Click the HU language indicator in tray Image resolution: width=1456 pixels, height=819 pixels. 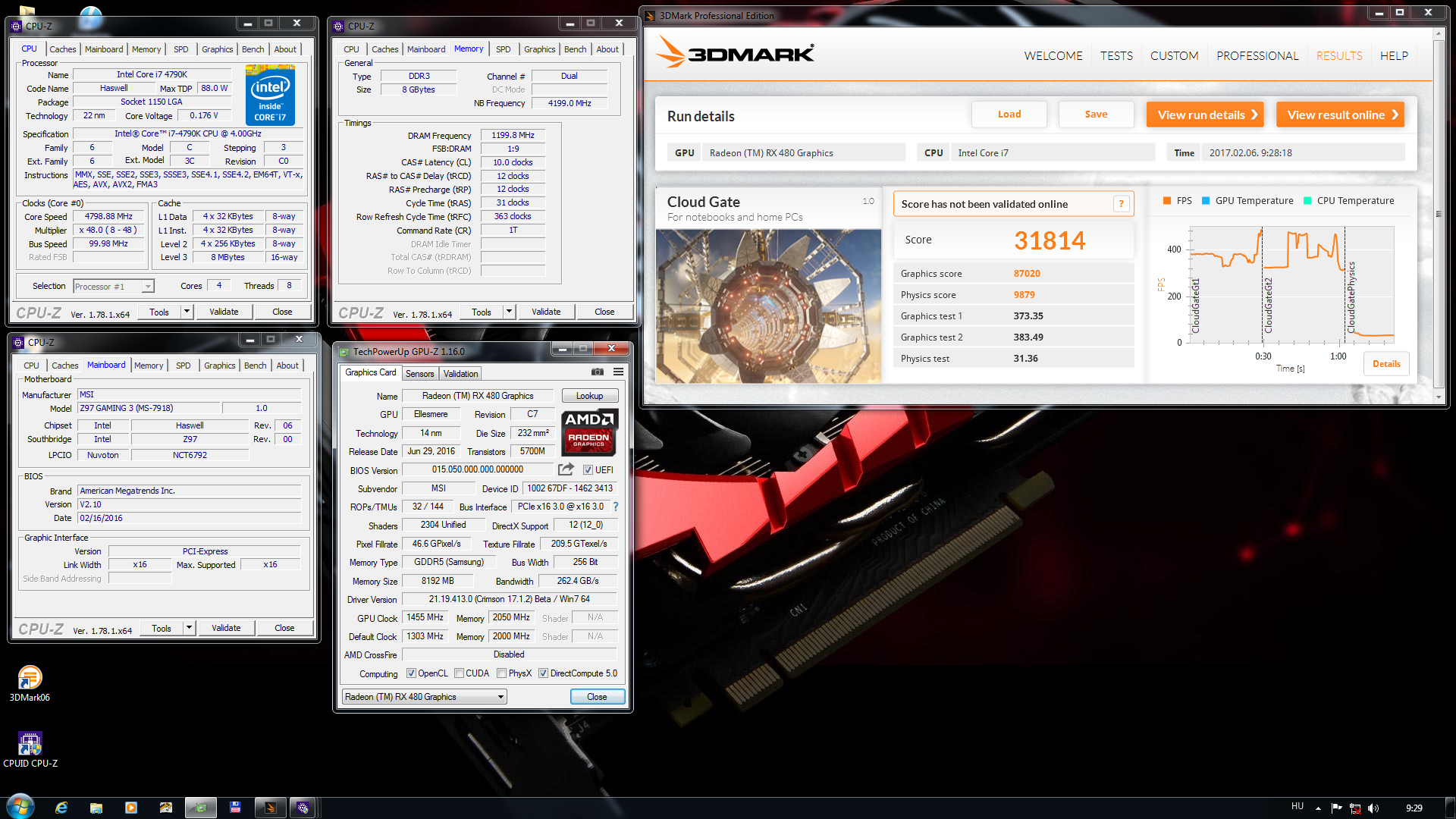click(1298, 806)
